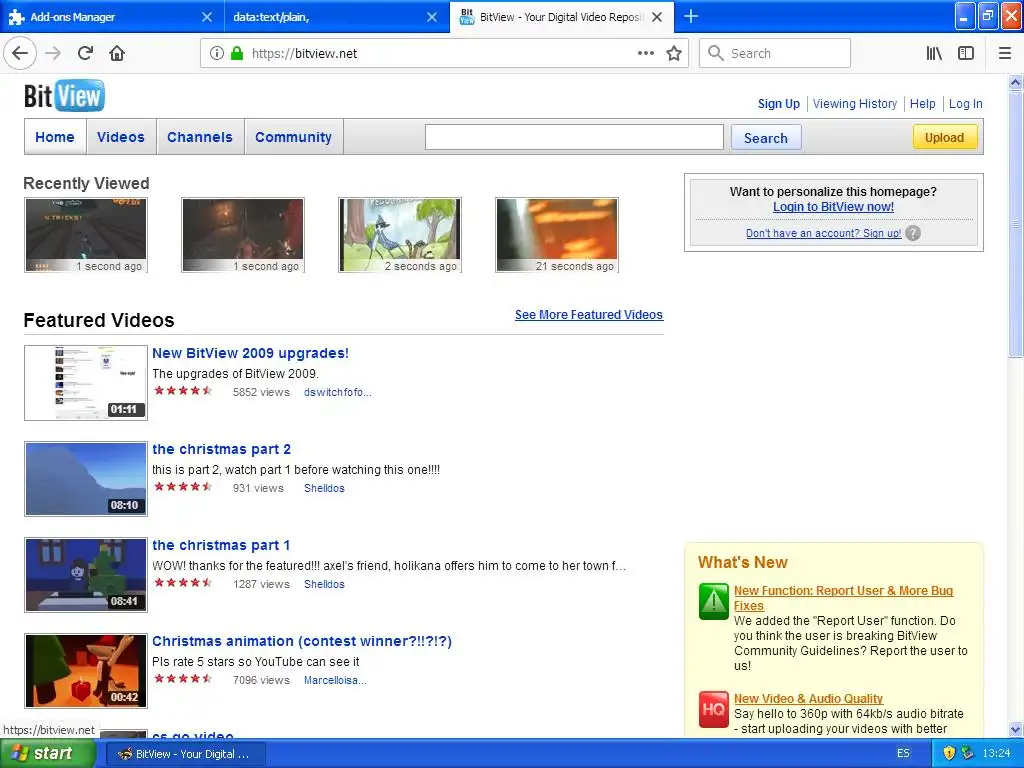Viewport: 1024px width, 768px height.
Task: Select the BitView browser tab
Action: click(x=562, y=17)
